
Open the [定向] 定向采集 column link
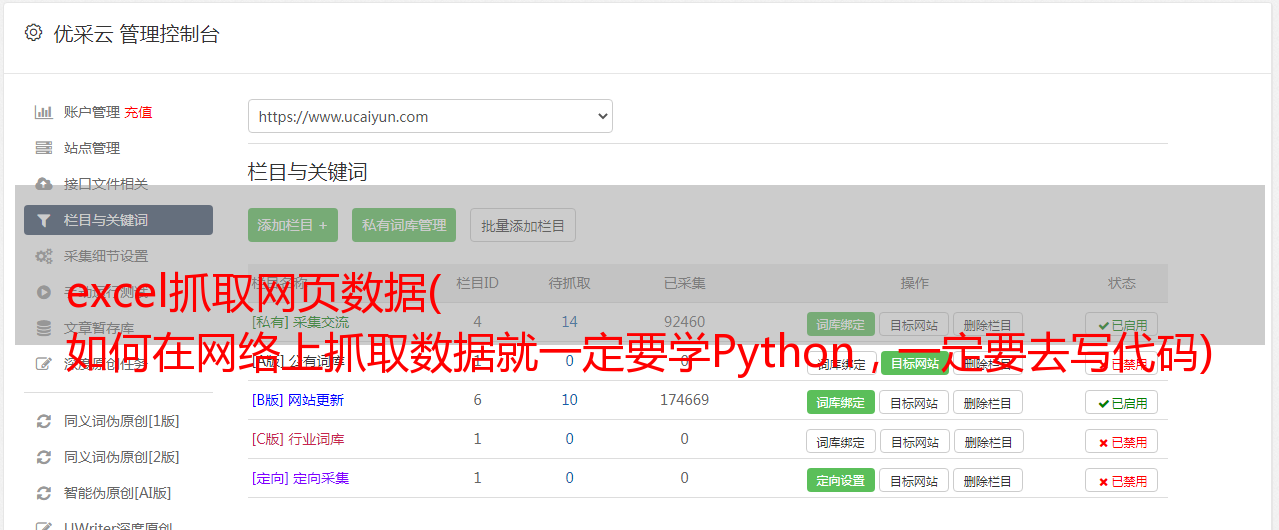pos(301,478)
